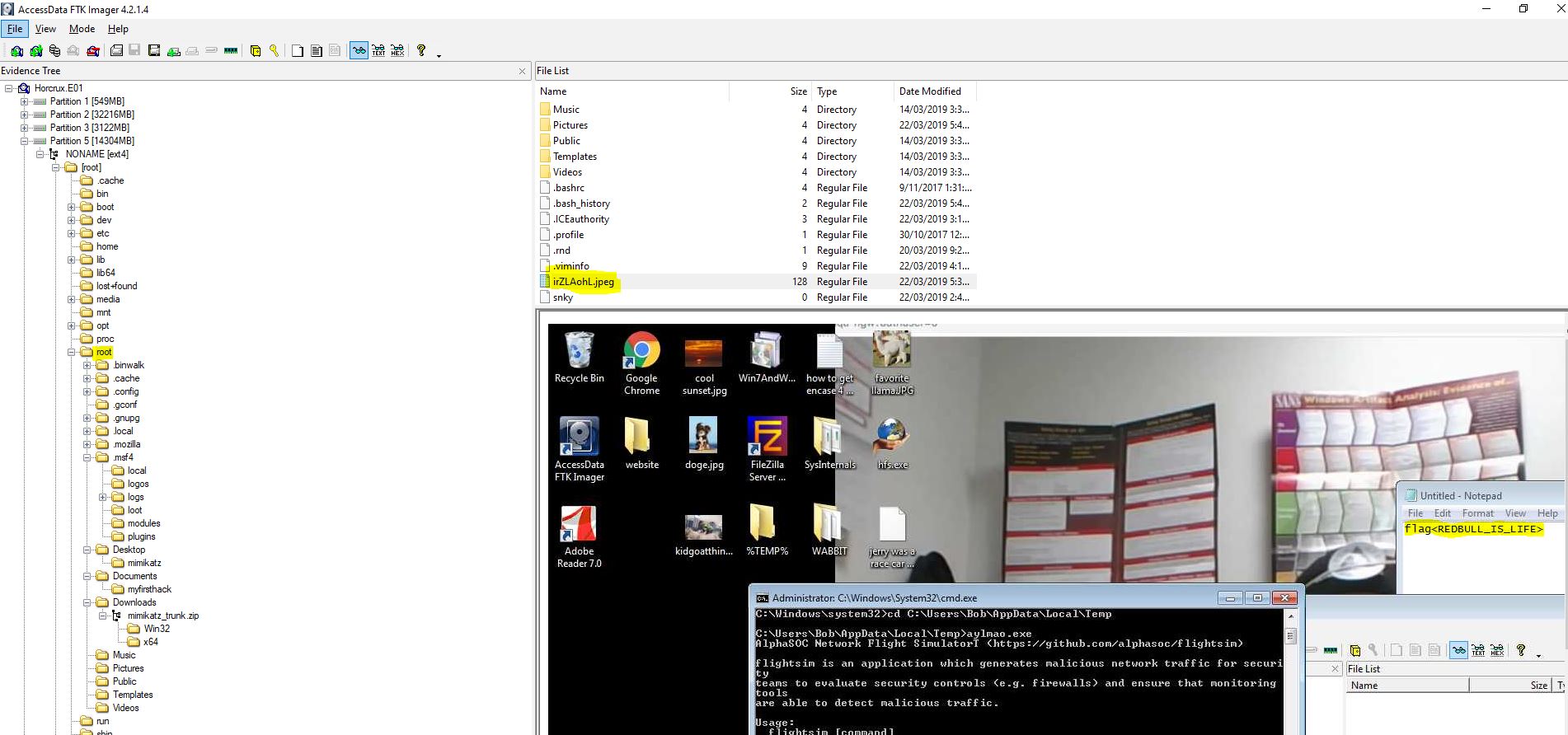Select the .profile file
Image resolution: width=1568 pixels, height=735 pixels.
tap(568, 235)
